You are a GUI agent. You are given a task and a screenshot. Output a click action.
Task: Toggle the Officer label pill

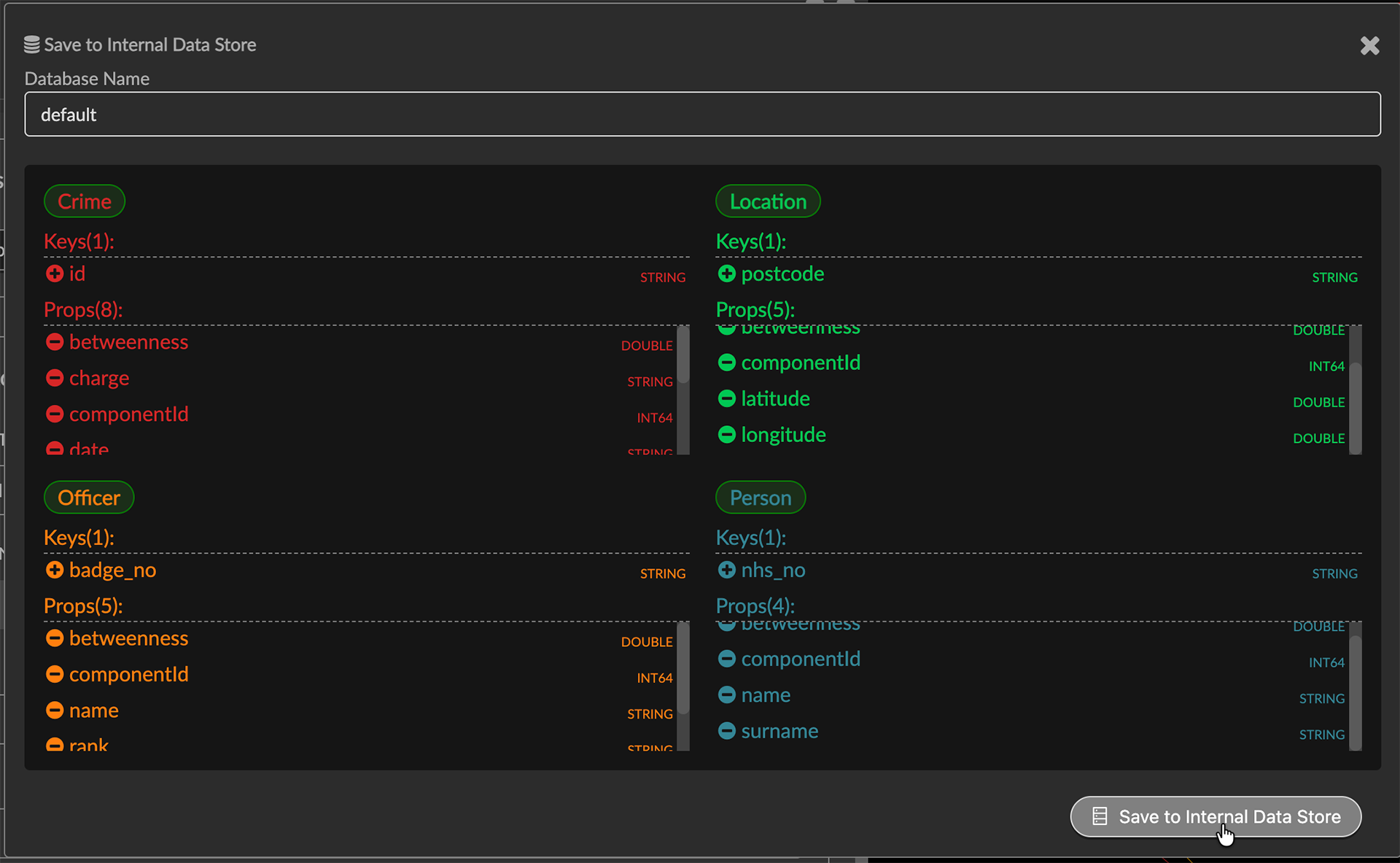pos(89,498)
